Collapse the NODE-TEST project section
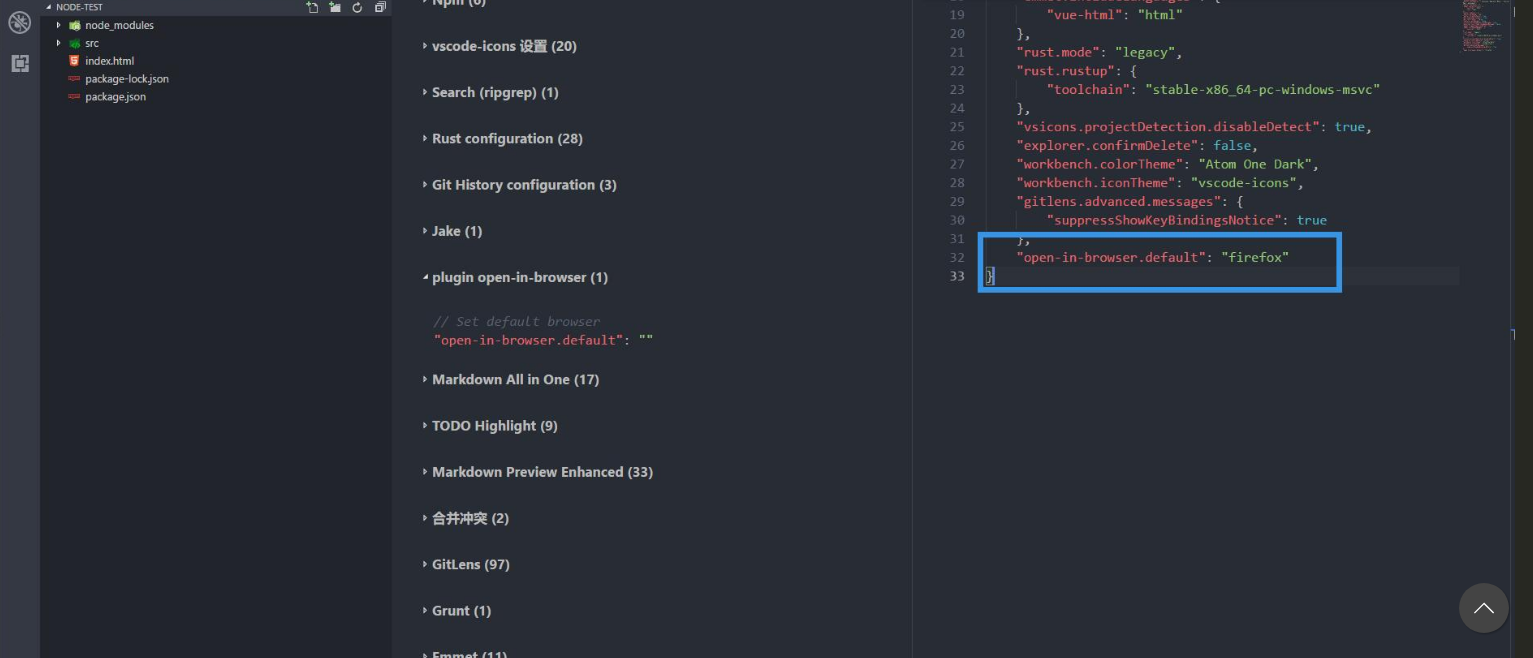1533x658 pixels. coord(49,7)
